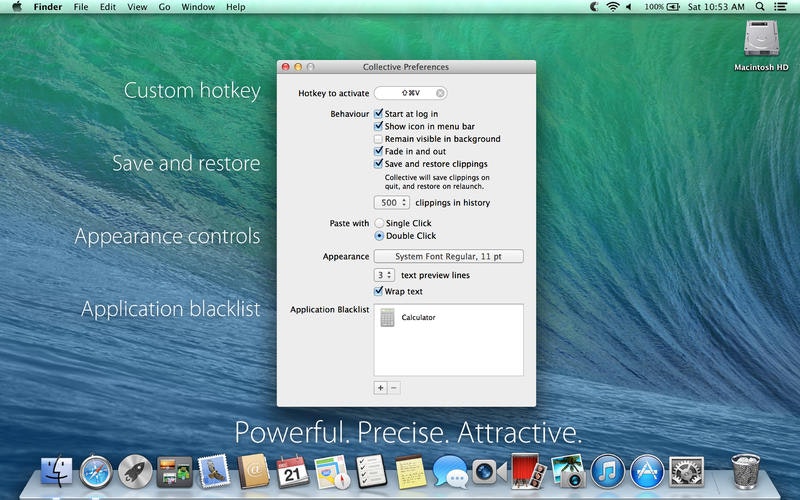The image size is (800, 500).
Task: Open the Edit menu
Action: coord(107,7)
